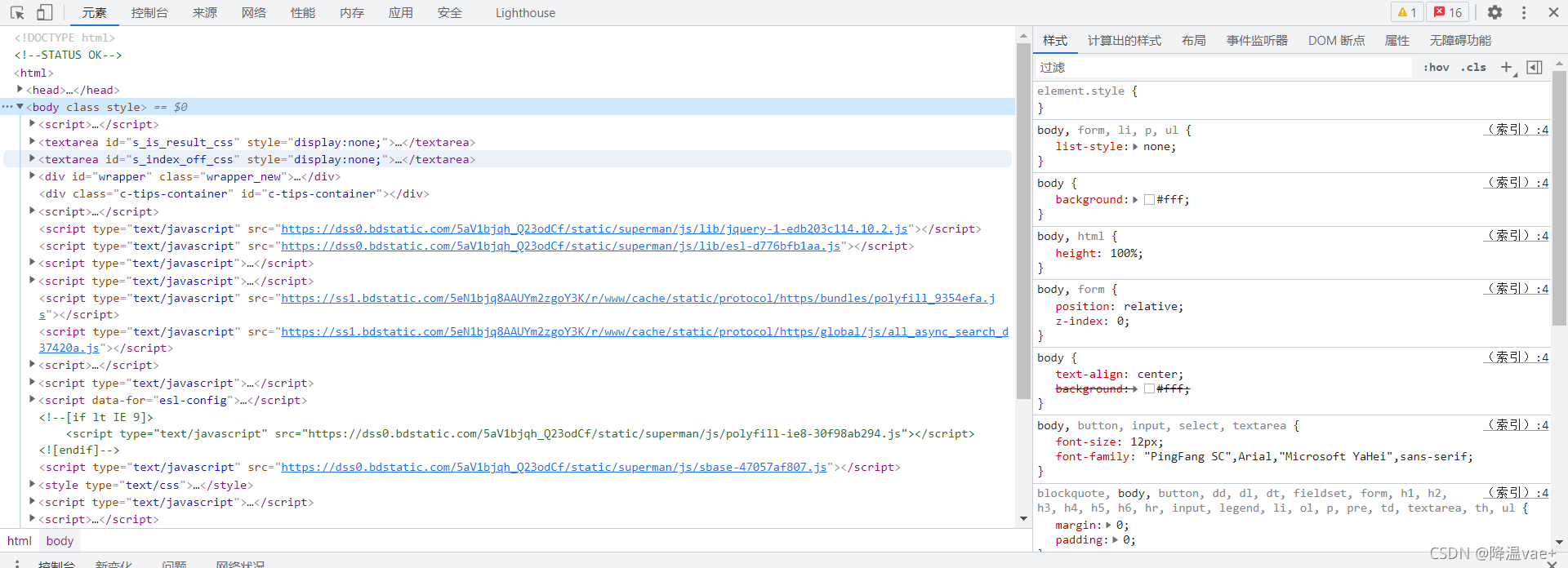Close the DevTools panel
The width and height of the screenshot is (1568, 568).
pos(1553,12)
